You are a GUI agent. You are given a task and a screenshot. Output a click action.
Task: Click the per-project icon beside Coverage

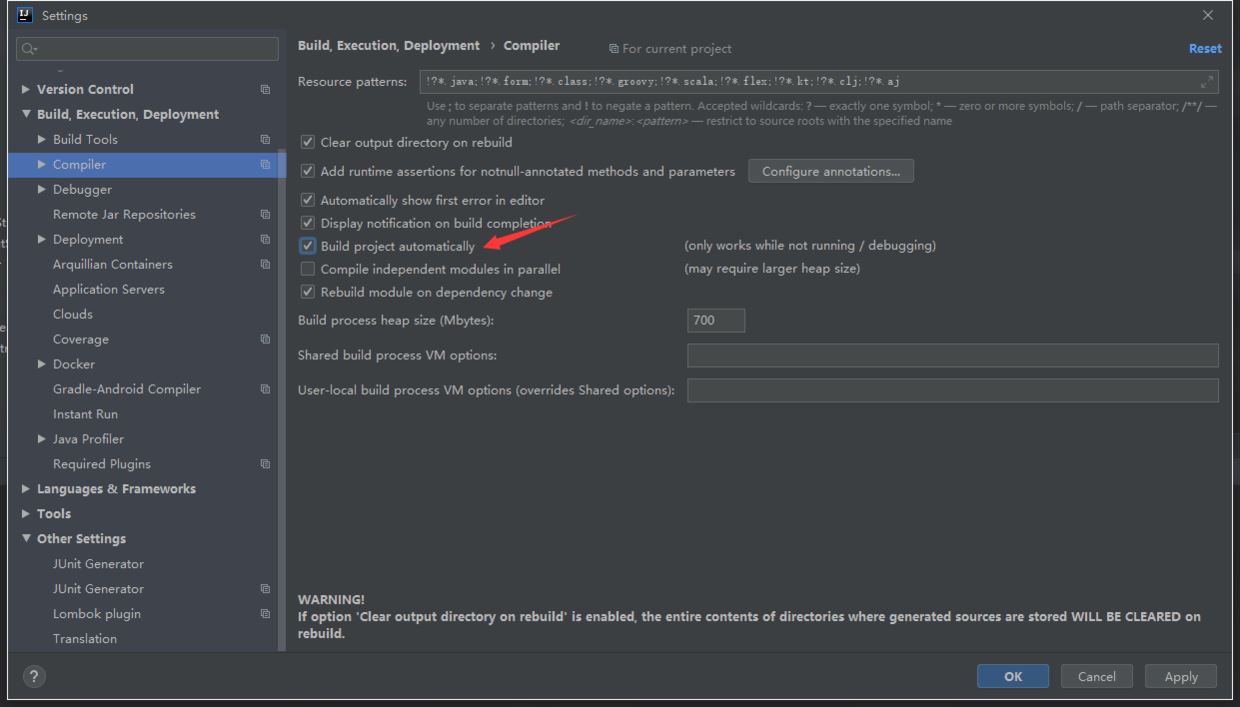point(265,340)
